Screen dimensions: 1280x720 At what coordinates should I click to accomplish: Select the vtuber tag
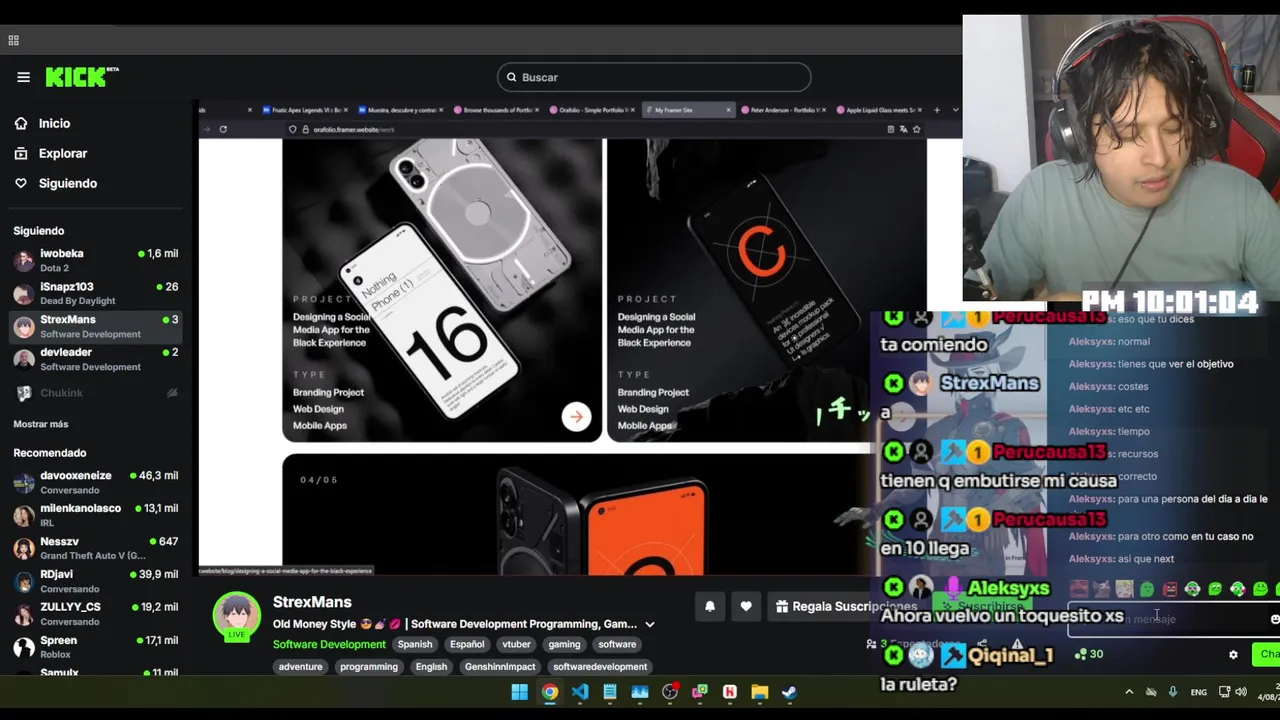(x=516, y=644)
